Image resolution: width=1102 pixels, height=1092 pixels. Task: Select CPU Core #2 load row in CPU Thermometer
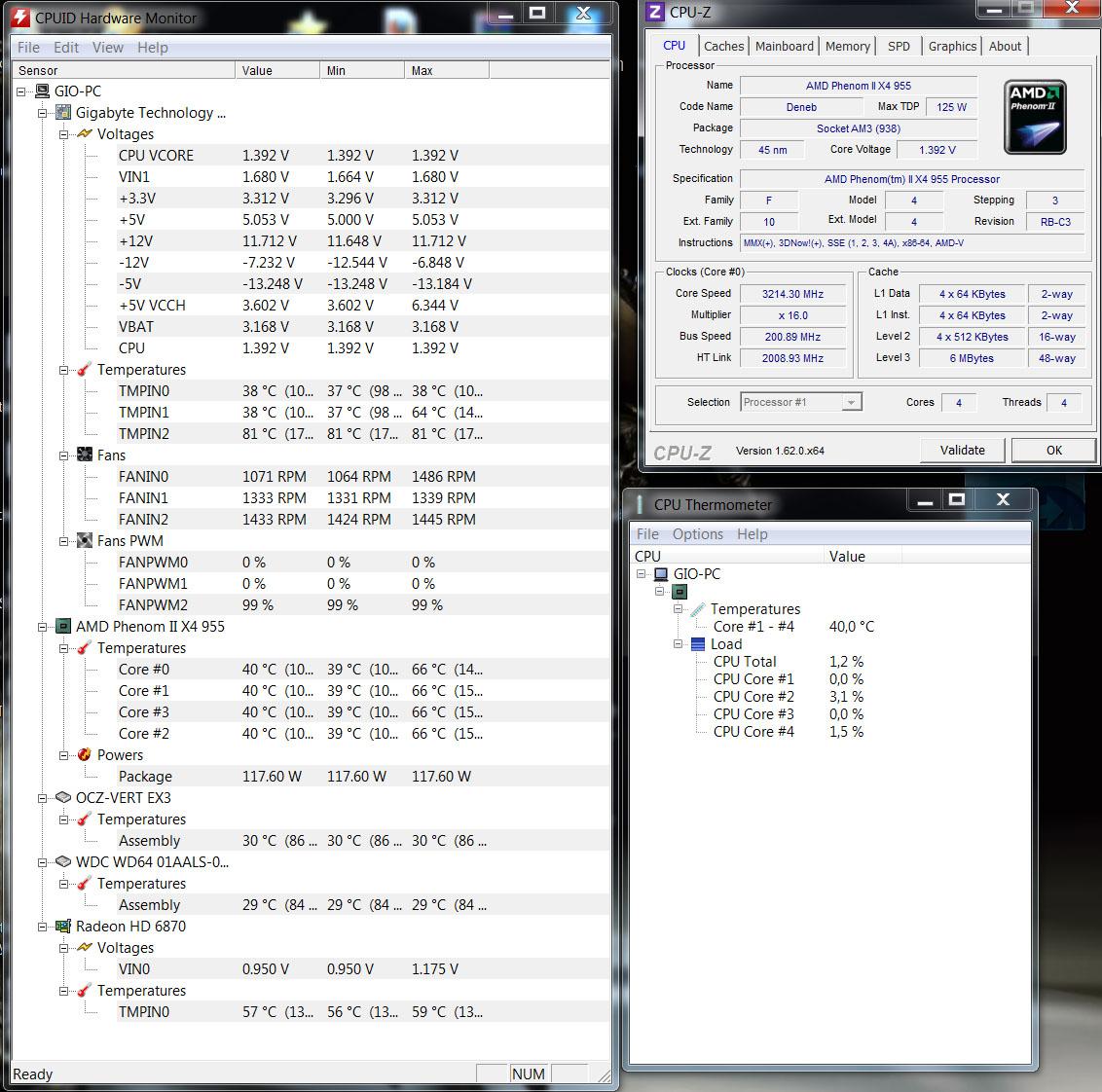pos(788,697)
